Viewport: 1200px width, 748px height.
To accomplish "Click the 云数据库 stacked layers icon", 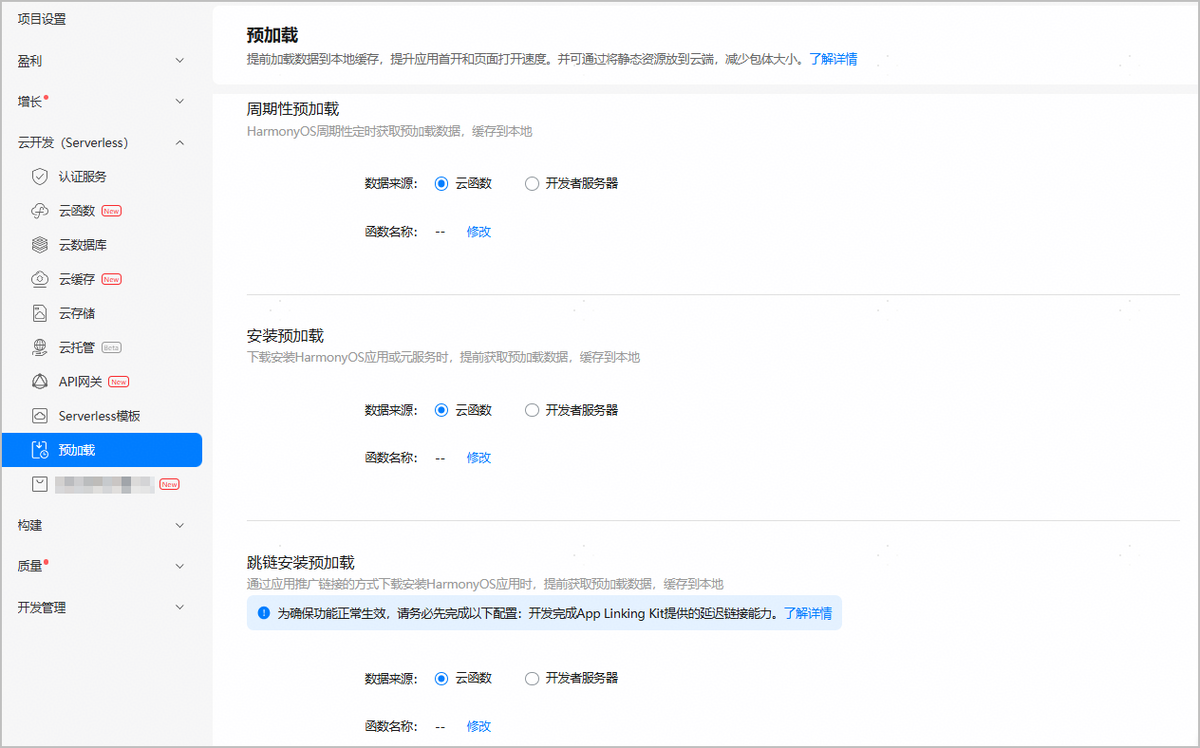I will pos(40,245).
